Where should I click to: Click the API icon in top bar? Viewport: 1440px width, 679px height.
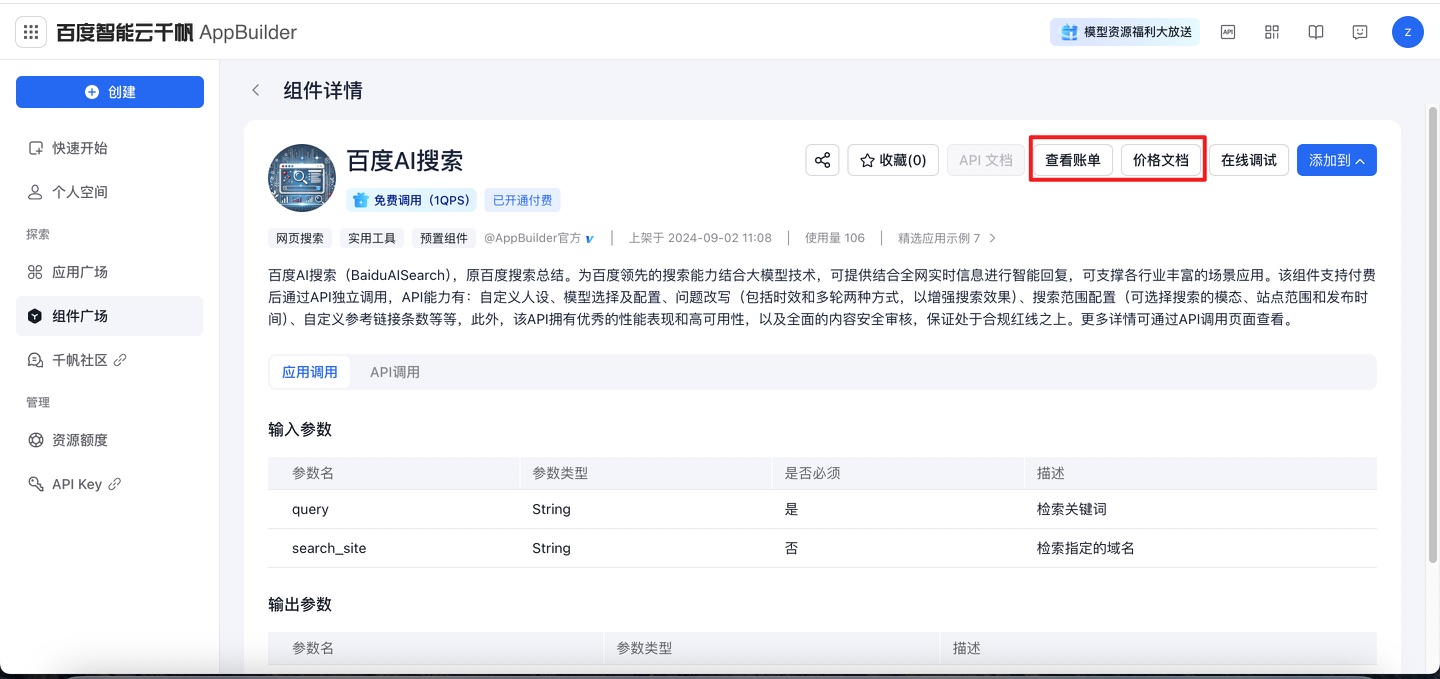1228,32
